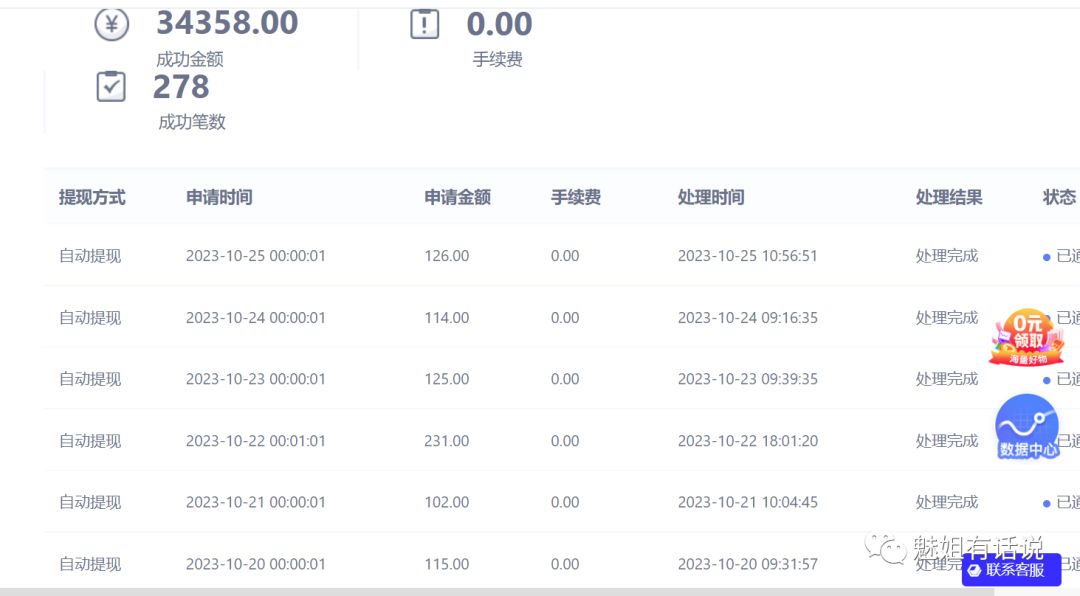The height and width of the screenshot is (596, 1080).
Task: Click the 申请时间 column header
Action: tap(219, 197)
